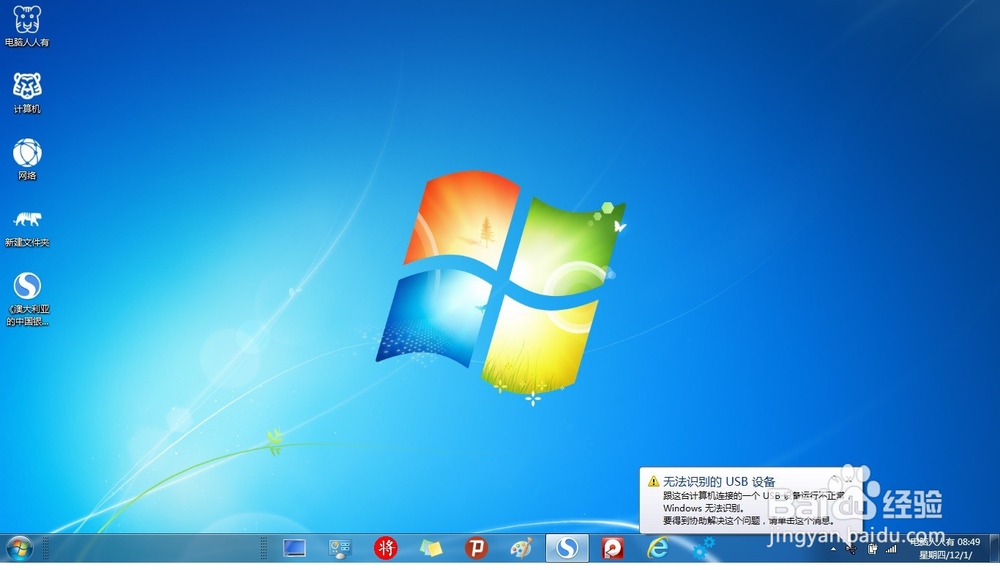The image size is (1000, 570).
Task: Open the Windows Start menu orb
Action: click(x=19, y=548)
